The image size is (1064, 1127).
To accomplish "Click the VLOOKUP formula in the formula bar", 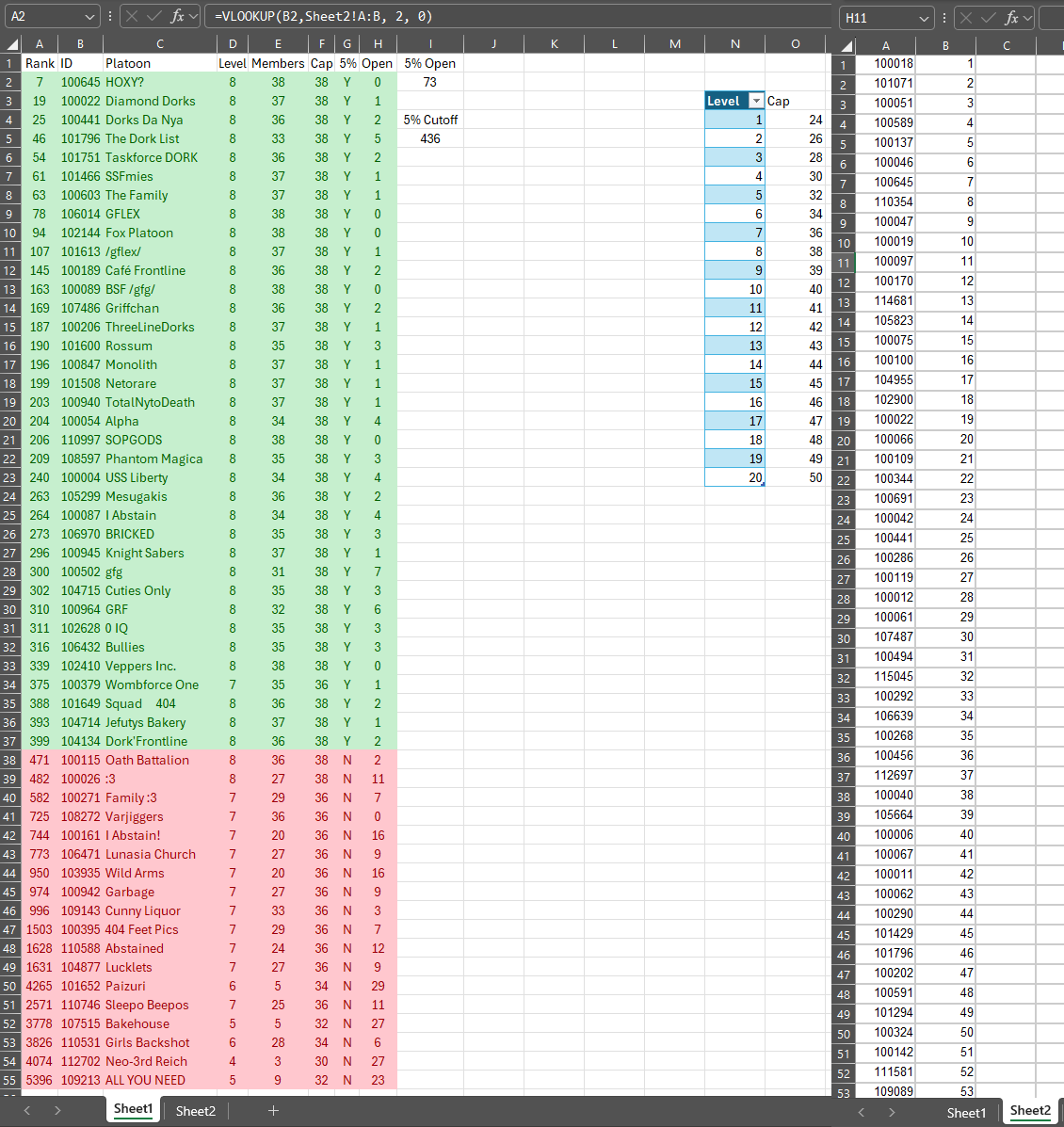I will click(x=324, y=16).
